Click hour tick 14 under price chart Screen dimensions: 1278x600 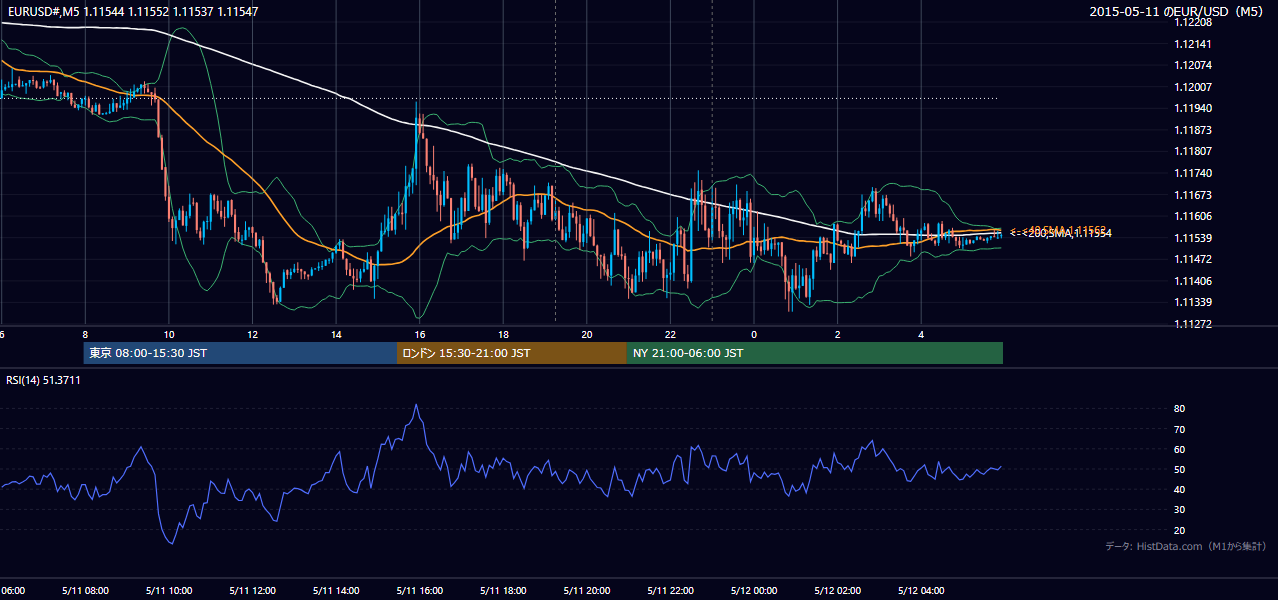point(336,335)
